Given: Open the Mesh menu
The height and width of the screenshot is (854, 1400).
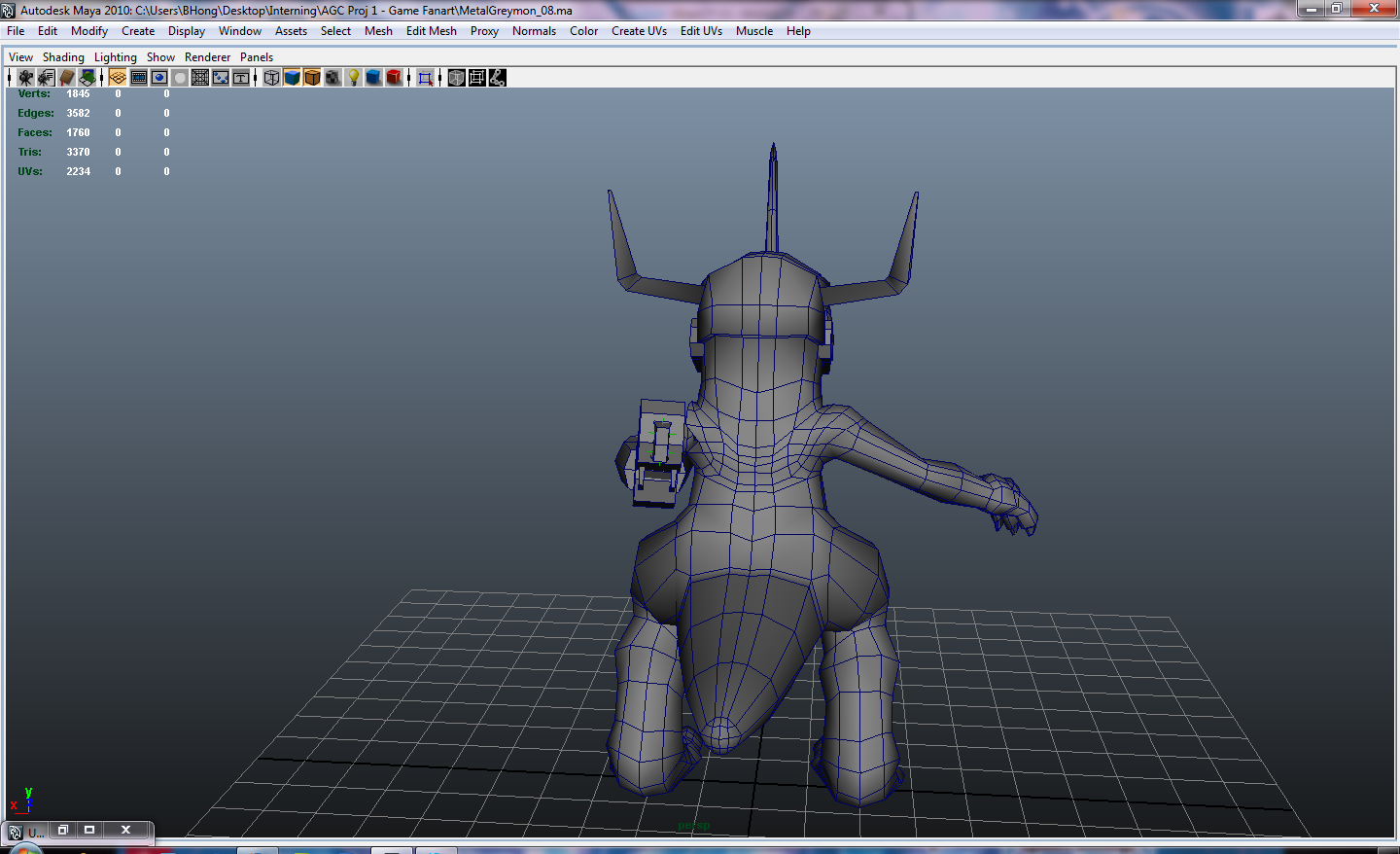Looking at the screenshot, I should pos(378,31).
